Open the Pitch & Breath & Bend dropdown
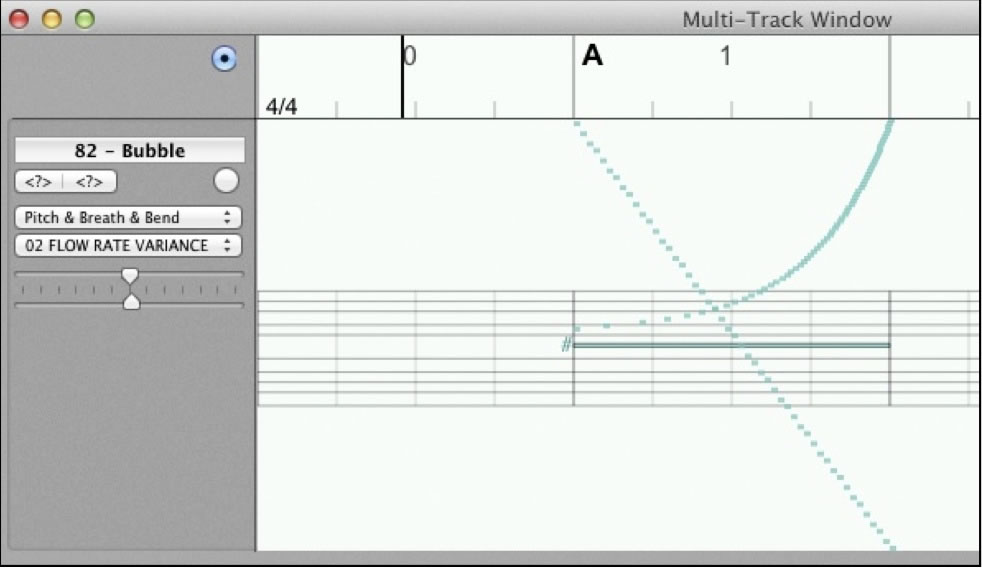This screenshot has height=568, width=982. (x=128, y=217)
